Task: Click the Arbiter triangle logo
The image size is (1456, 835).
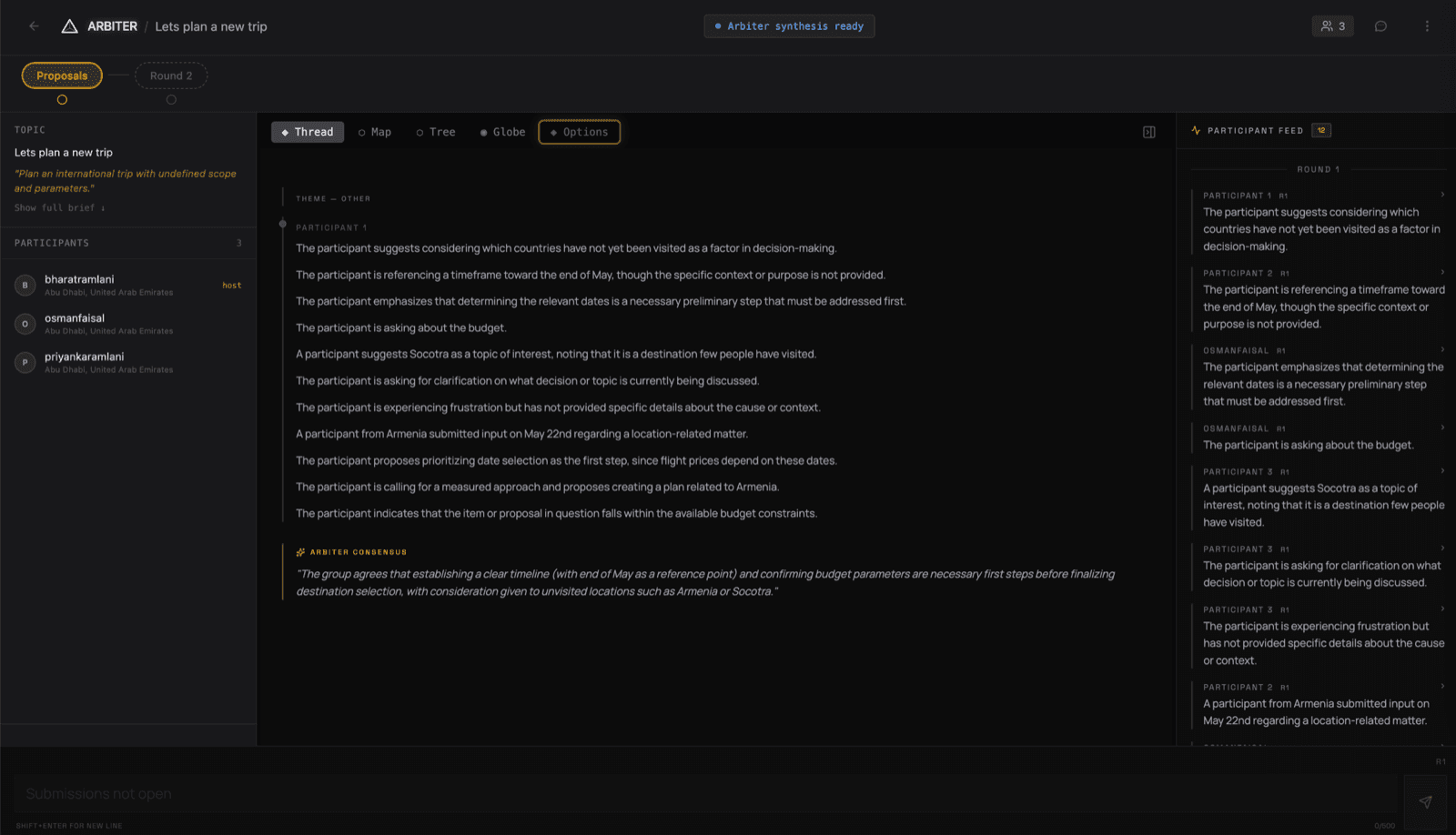Action: (x=69, y=26)
